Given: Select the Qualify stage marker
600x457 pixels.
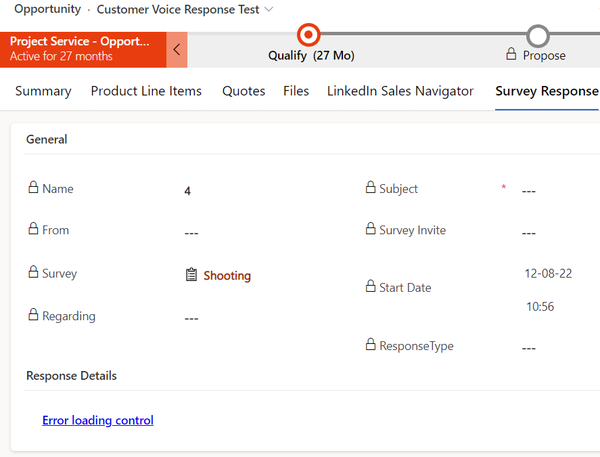Looking at the screenshot, I should tap(308, 34).
